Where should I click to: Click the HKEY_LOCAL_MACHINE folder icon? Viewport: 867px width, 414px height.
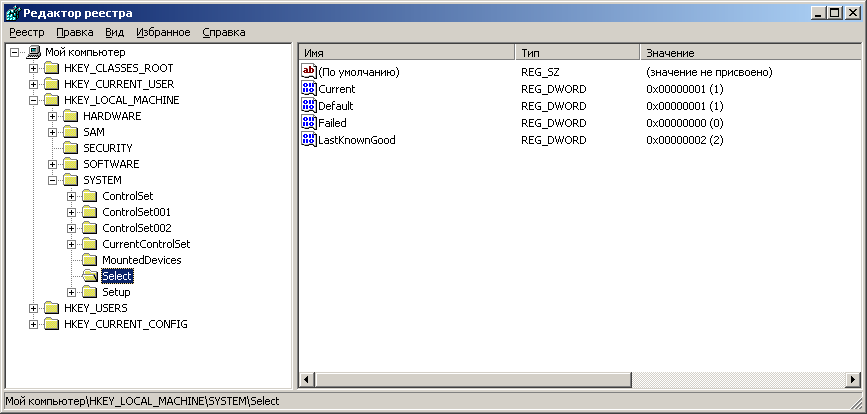51,101
